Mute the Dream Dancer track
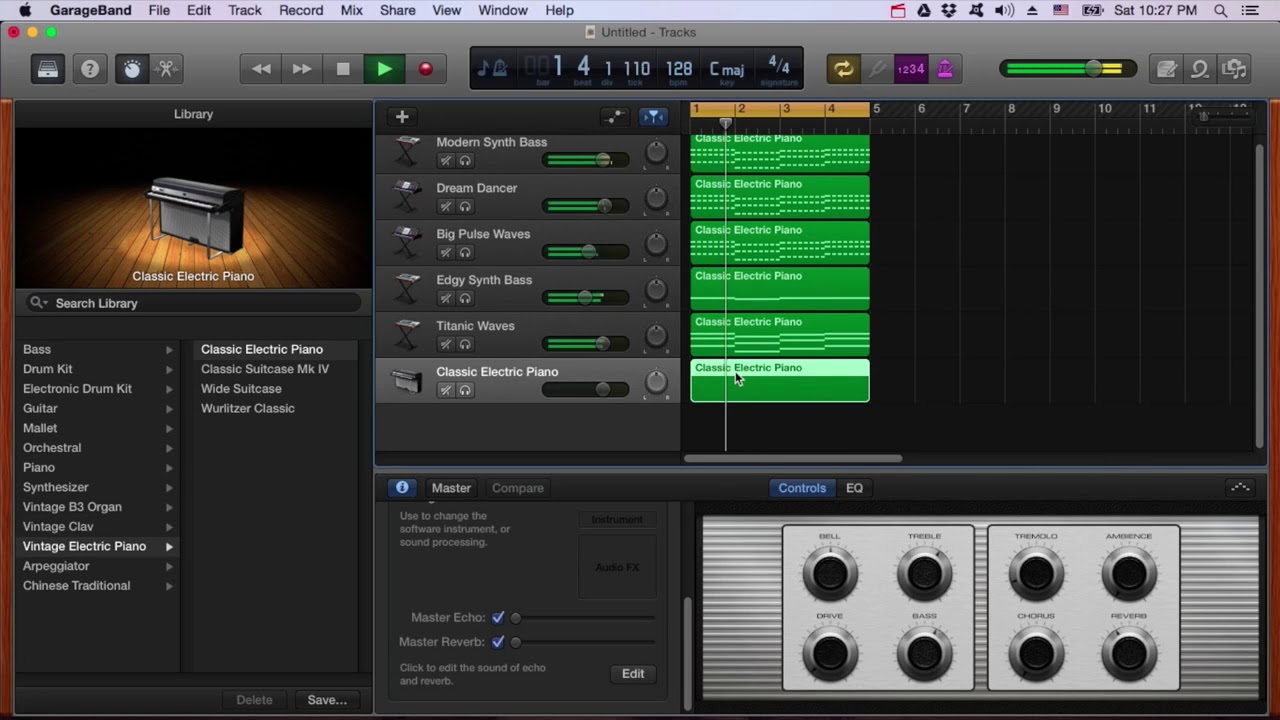The image size is (1280, 720). point(446,207)
